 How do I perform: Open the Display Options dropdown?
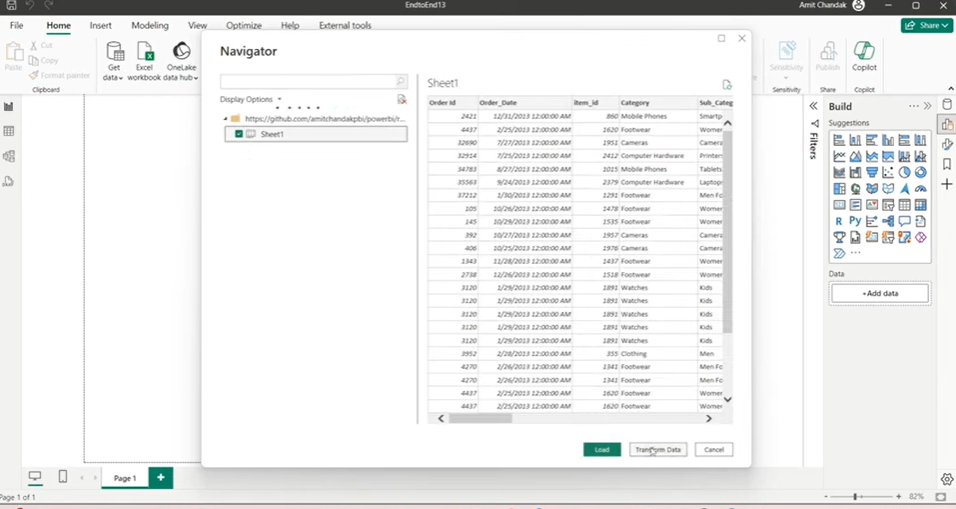click(251, 99)
